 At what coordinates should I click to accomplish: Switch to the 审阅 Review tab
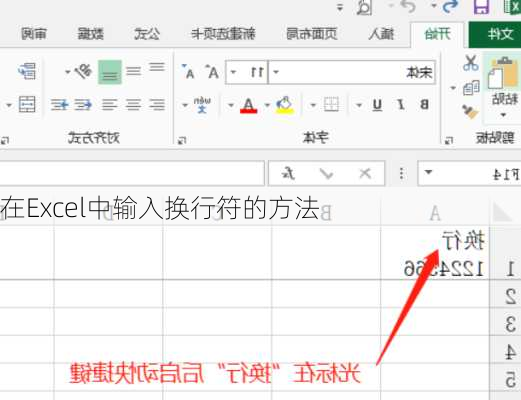(34, 34)
